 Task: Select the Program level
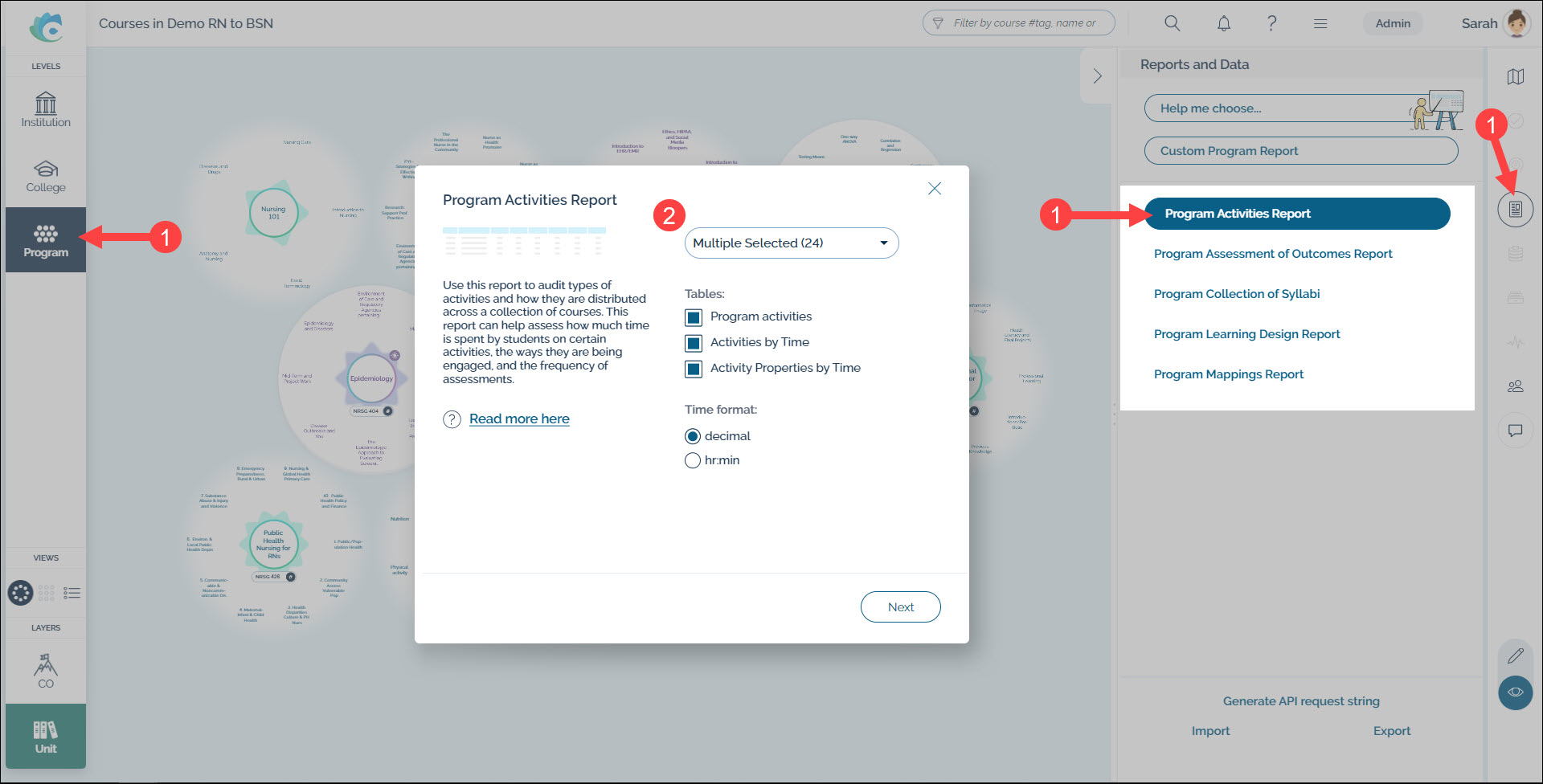[x=46, y=240]
